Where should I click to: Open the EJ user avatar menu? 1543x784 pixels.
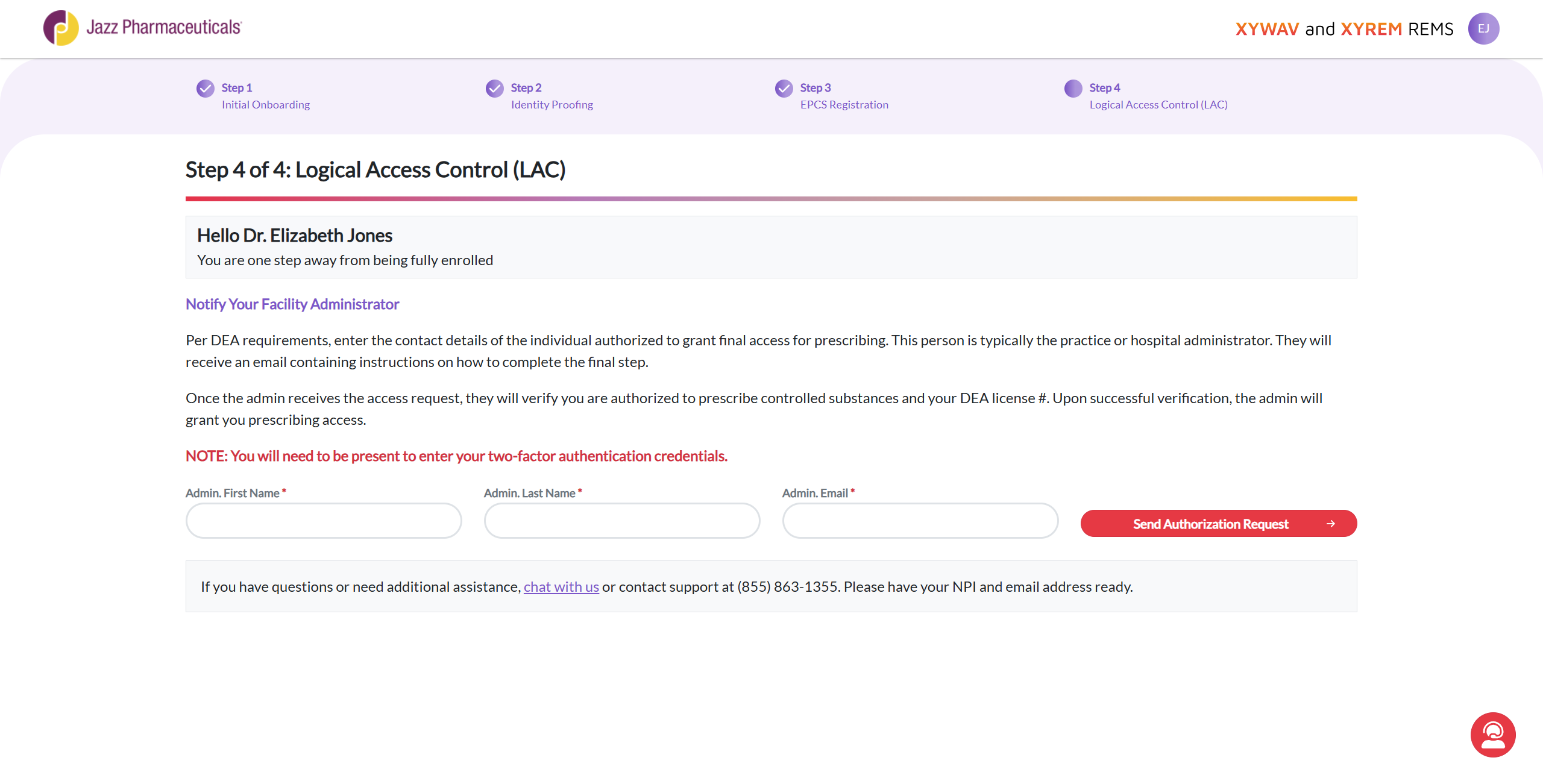pyautogui.click(x=1483, y=28)
